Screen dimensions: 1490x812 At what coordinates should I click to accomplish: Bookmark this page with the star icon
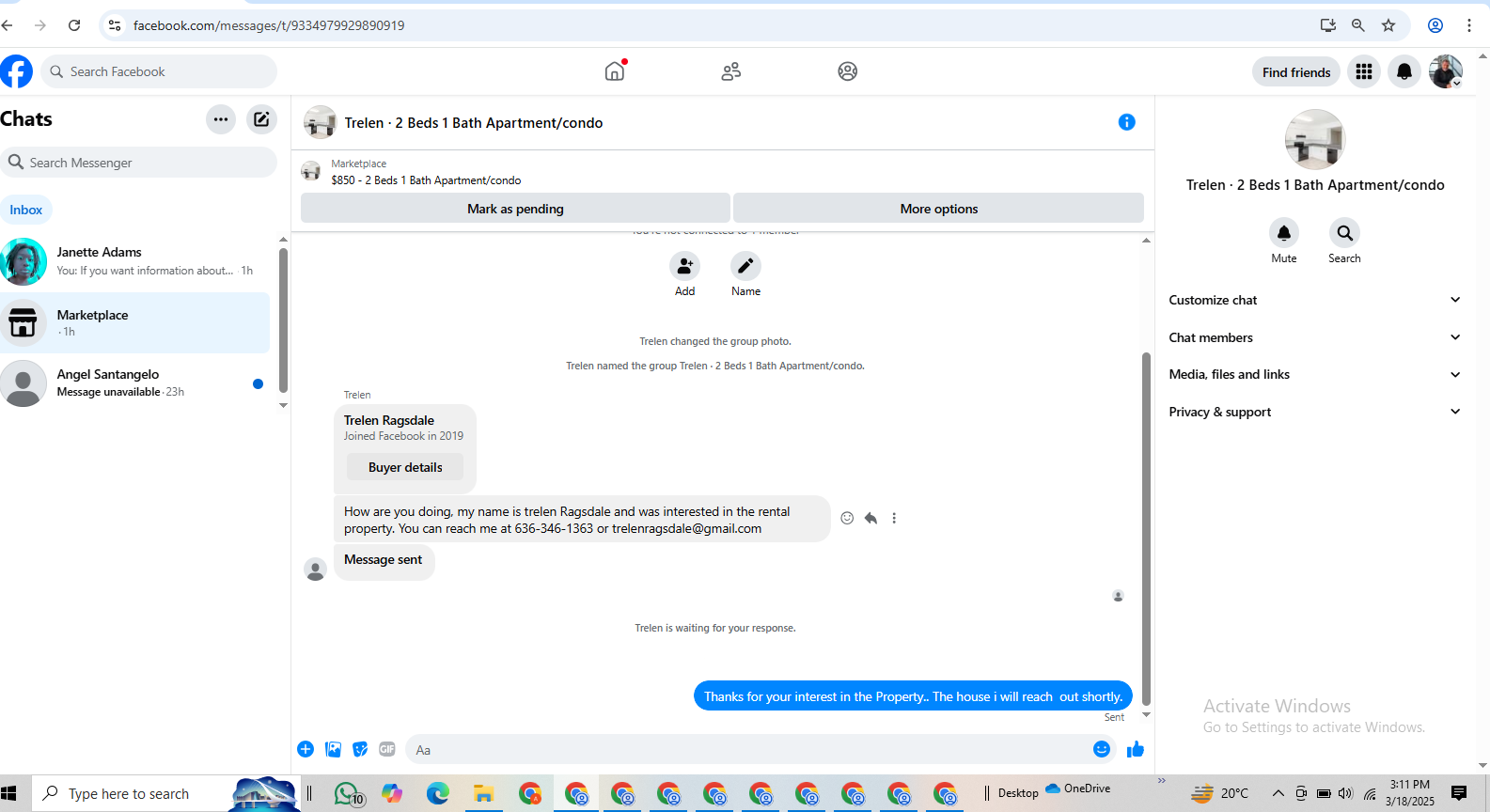1388,25
